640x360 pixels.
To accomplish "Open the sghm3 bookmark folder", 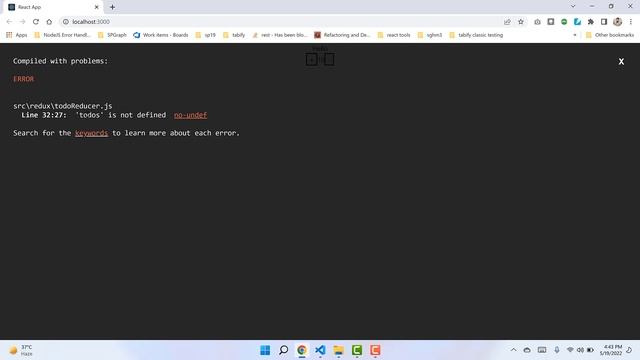I will coord(430,35).
